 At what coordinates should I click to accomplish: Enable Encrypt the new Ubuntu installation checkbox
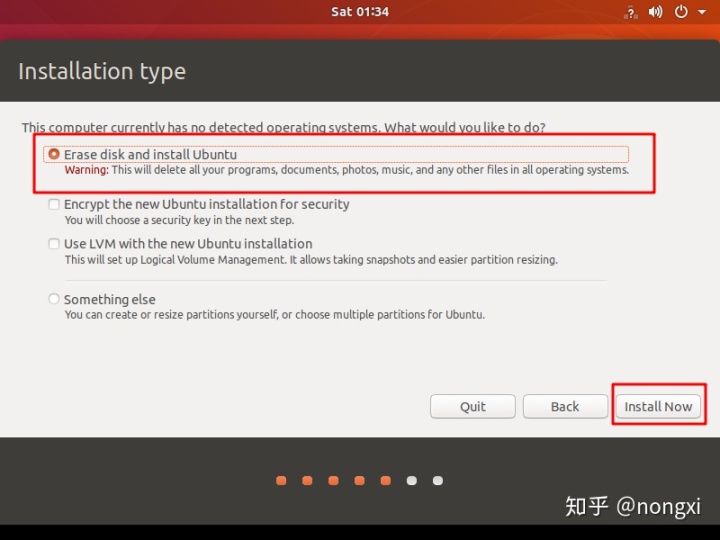pyautogui.click(x=54, y=204)
